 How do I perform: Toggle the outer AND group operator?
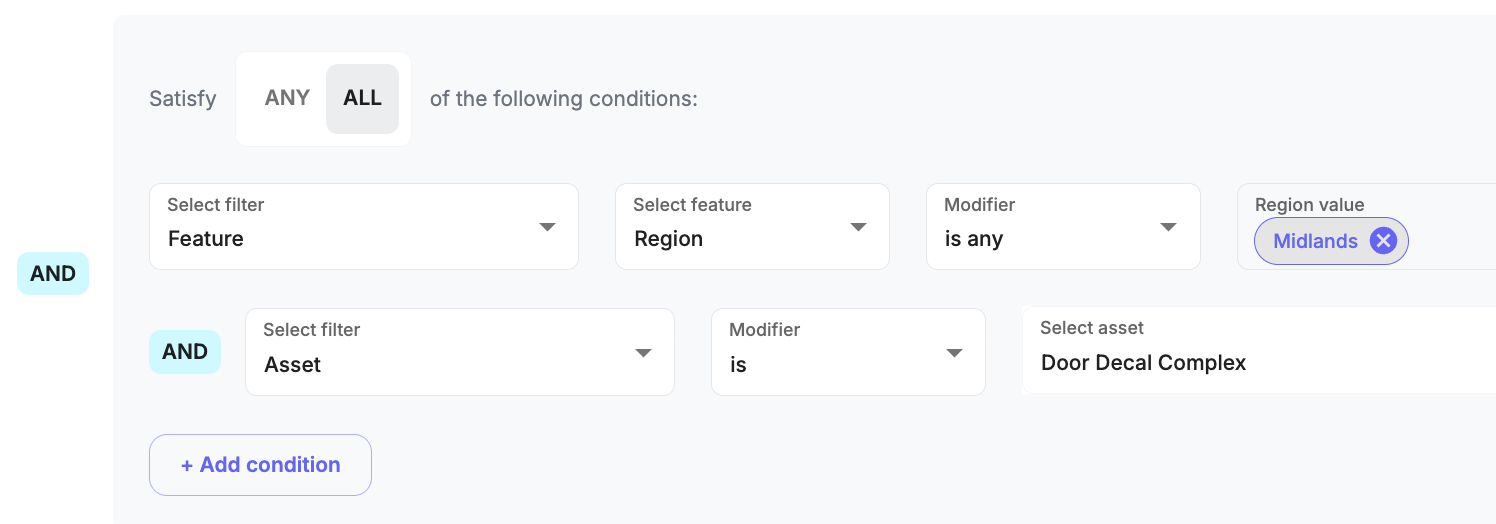[x=53, y=274]
